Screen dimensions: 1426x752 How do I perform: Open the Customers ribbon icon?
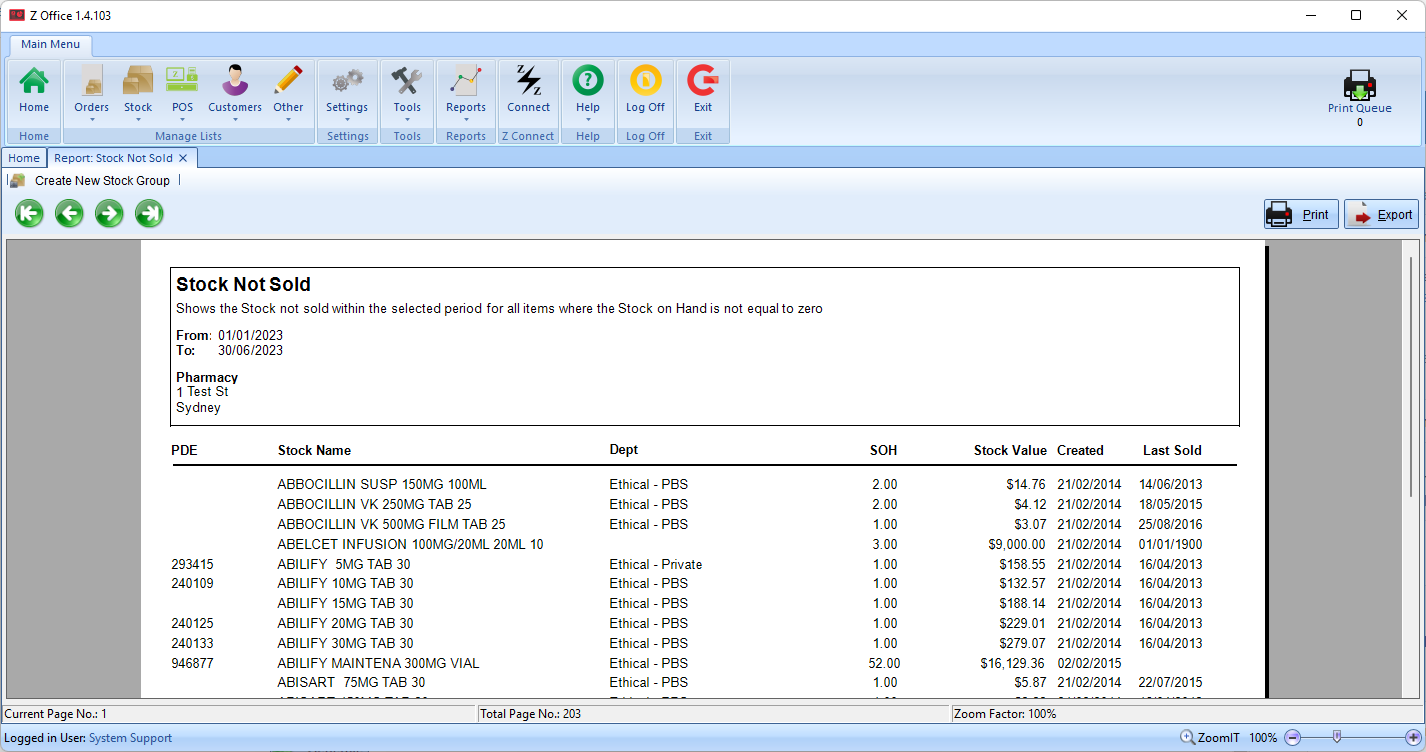[x=235, y=80]
